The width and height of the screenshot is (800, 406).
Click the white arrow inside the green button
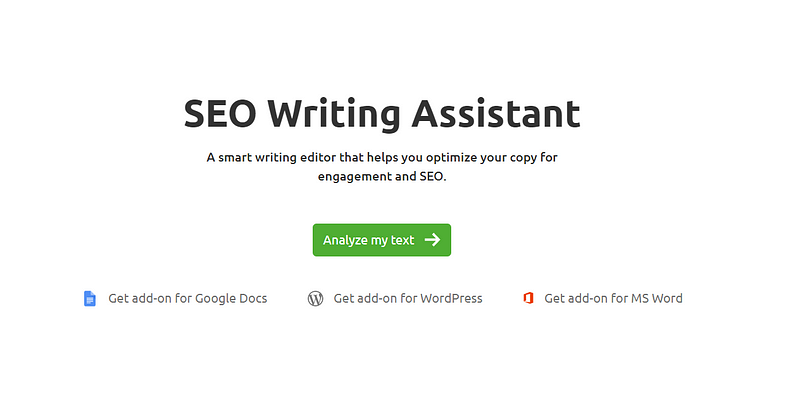432,240
